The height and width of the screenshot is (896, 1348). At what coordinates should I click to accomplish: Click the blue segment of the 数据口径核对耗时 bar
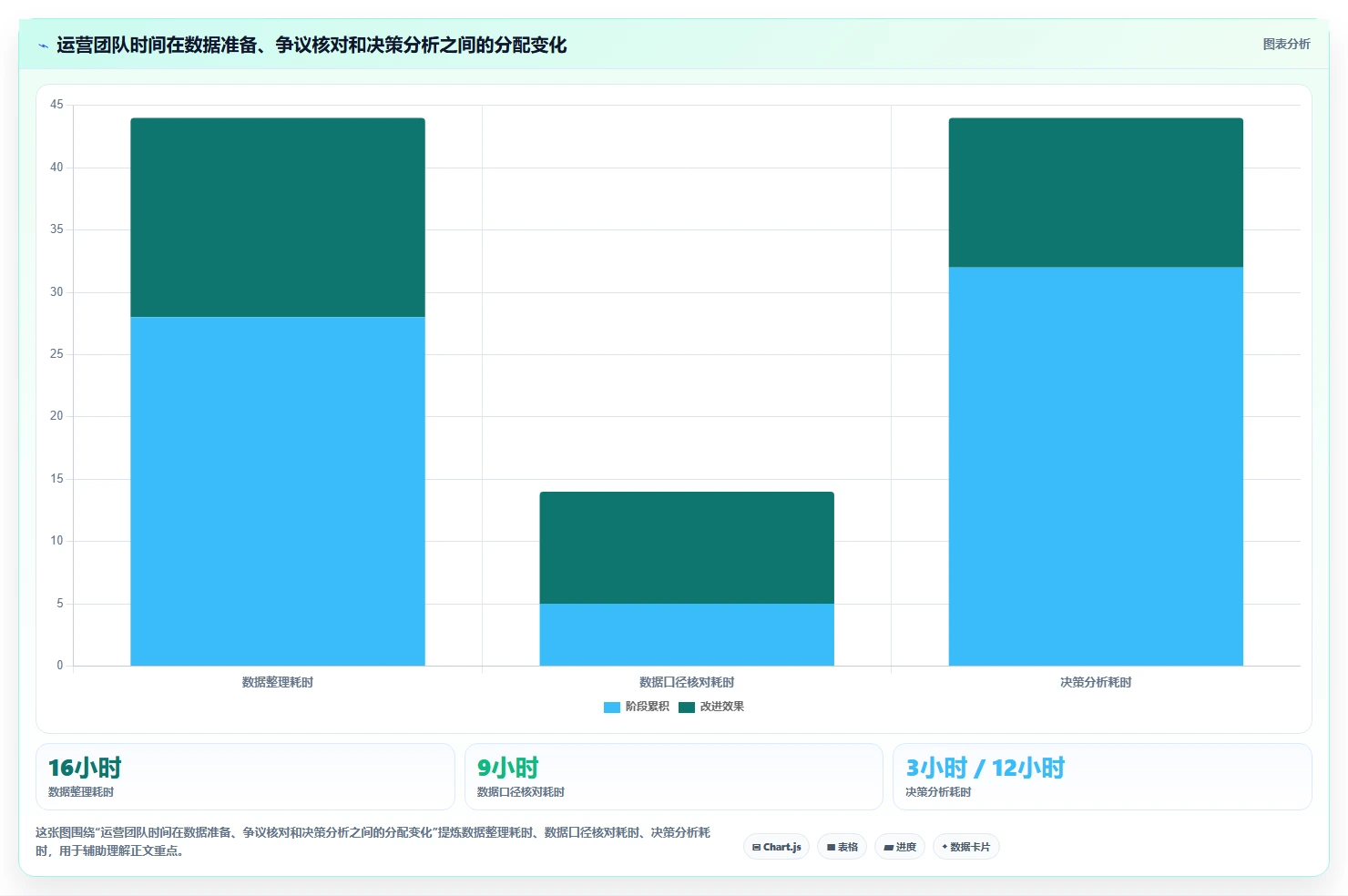click(687, 635)
